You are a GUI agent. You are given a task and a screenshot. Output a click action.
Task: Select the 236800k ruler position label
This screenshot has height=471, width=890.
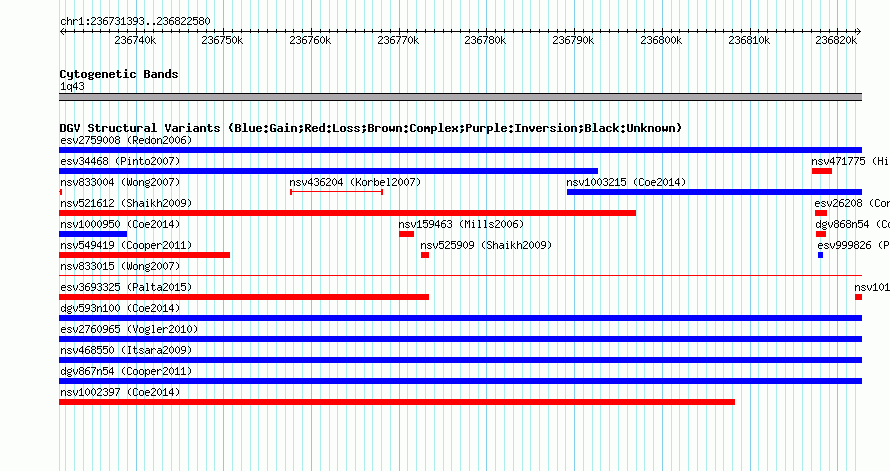tap(661, 40)
